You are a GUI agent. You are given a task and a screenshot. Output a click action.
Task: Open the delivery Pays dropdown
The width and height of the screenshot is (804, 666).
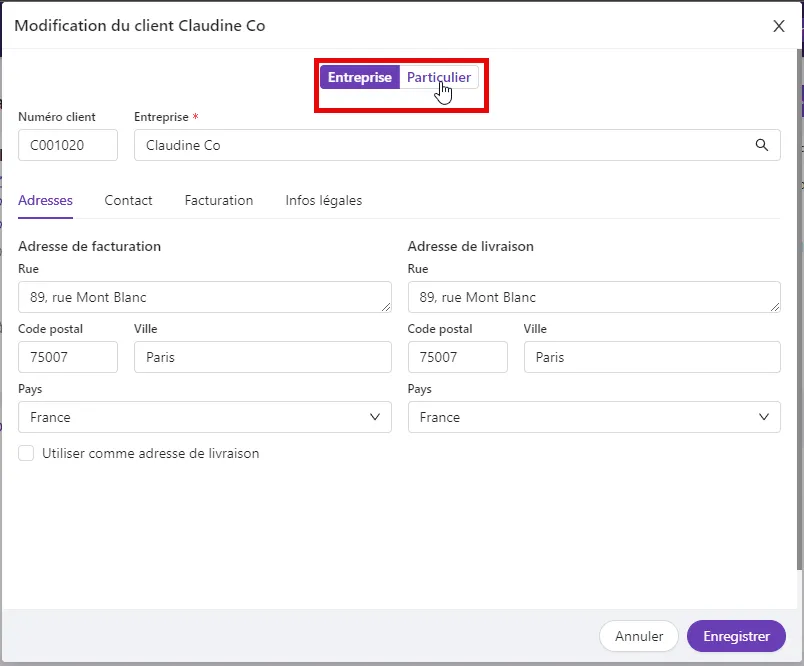594,417
